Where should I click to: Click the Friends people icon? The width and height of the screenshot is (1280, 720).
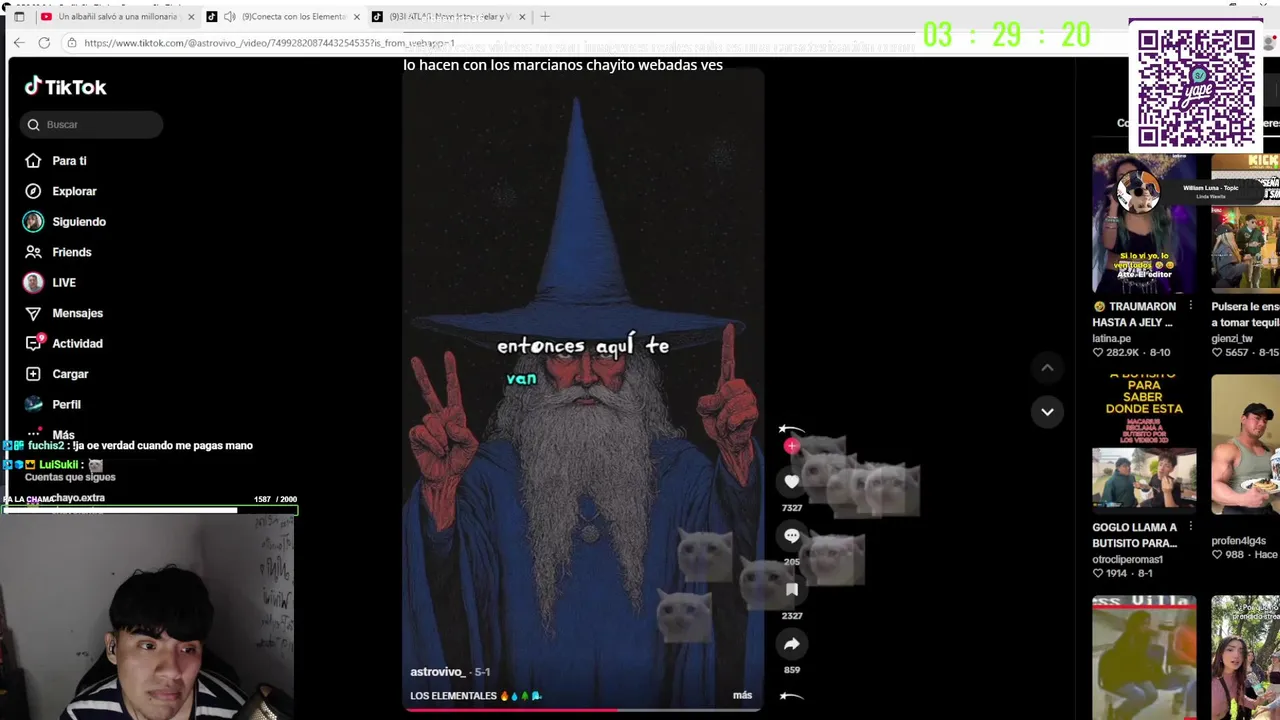34,252
